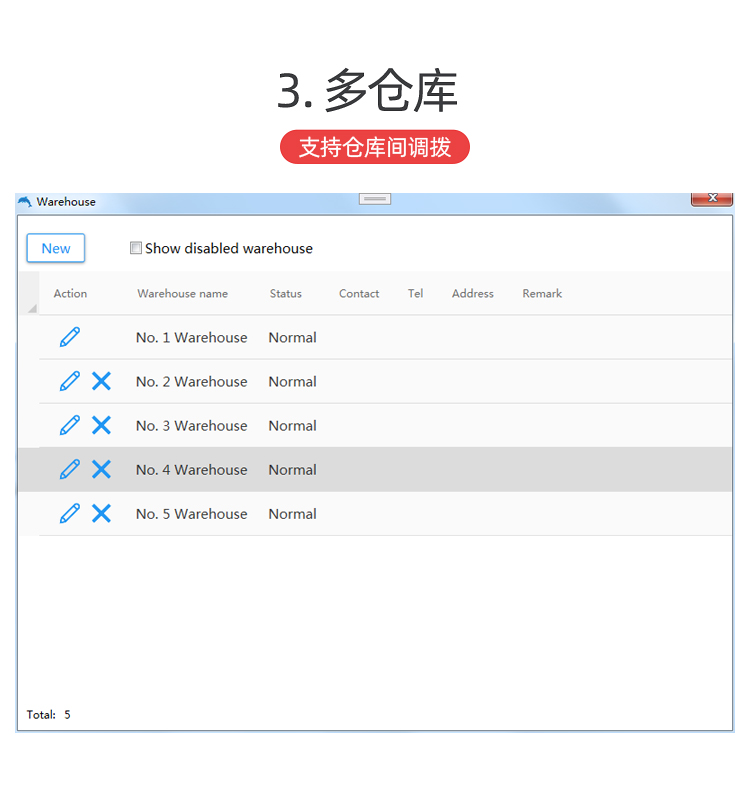Click the red 支持仓库间调拨 banner
This screenshot has height=800, width=750.
click(375, 147)
